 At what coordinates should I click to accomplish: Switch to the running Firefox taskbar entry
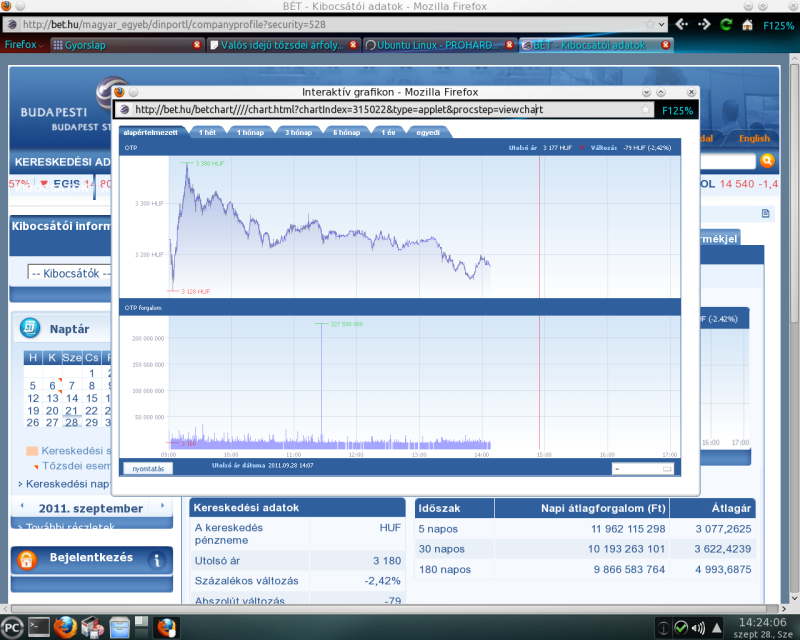(x=167, y=627)
